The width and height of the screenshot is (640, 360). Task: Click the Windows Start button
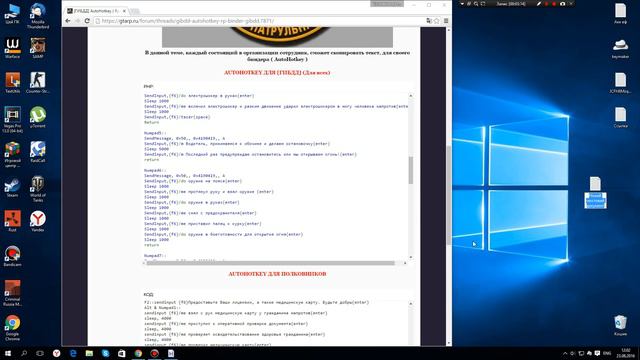pyautogui.click(x=8, y=353)
